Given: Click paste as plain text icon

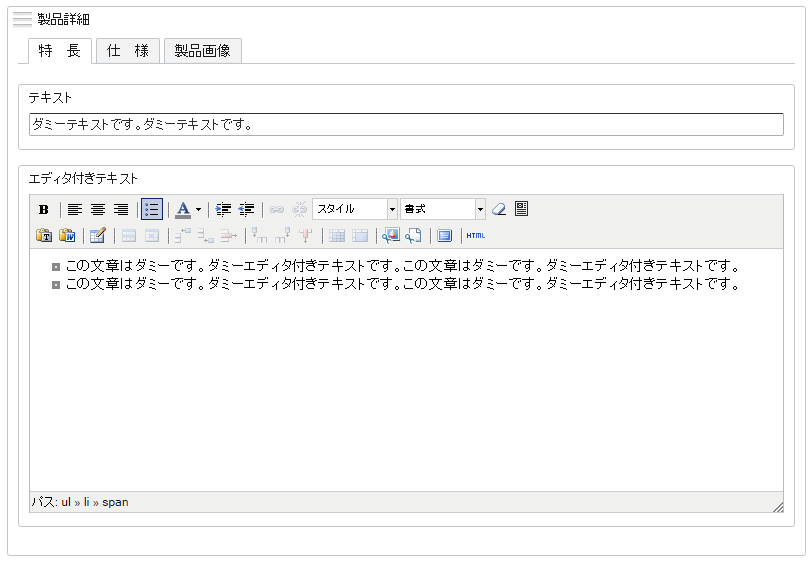Looking at the screenshot, I should click(44, 236).
